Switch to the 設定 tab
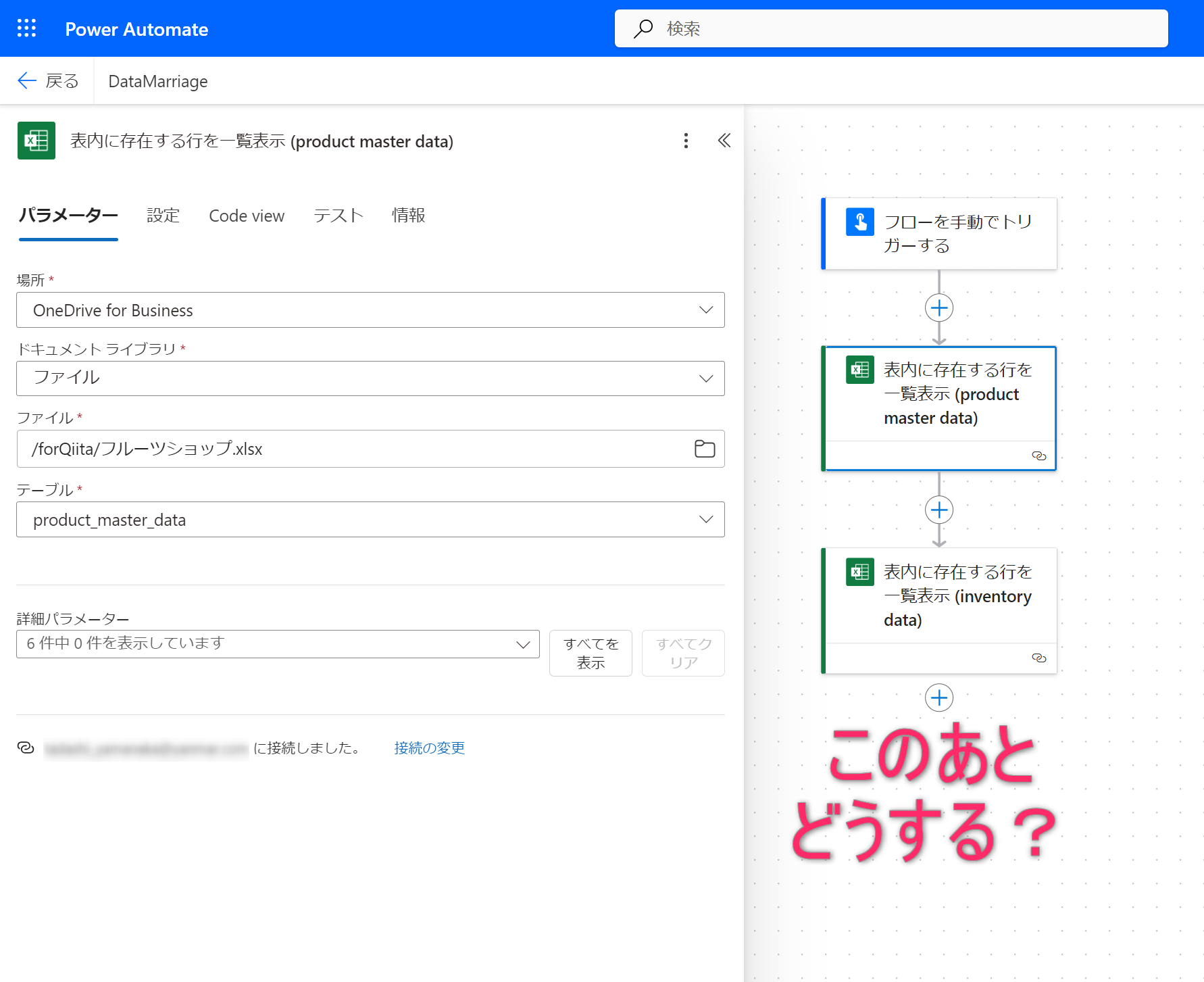Viewport: 1204px width, 982px height. coord(164,216)
